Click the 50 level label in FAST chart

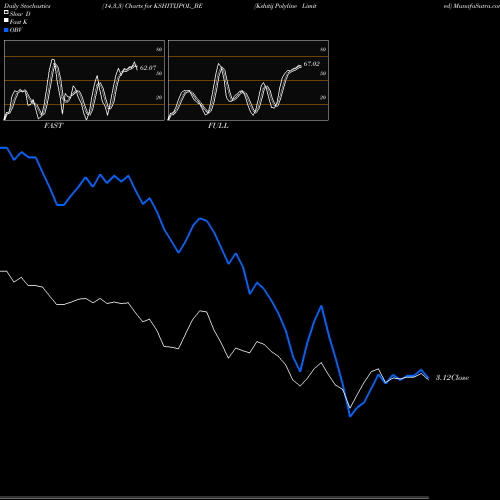[159, 73]
